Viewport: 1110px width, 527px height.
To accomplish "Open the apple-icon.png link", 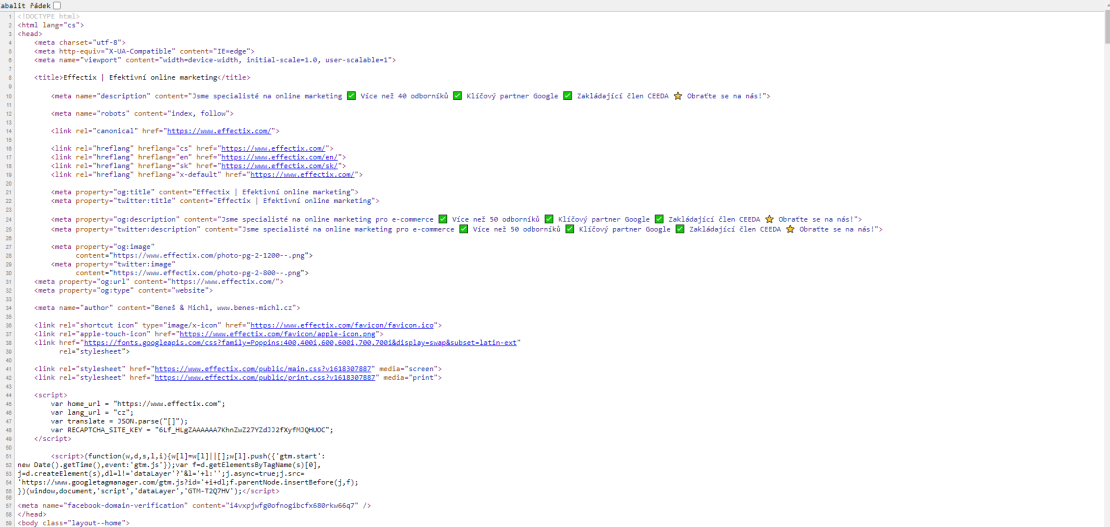I will pos(279,334).
